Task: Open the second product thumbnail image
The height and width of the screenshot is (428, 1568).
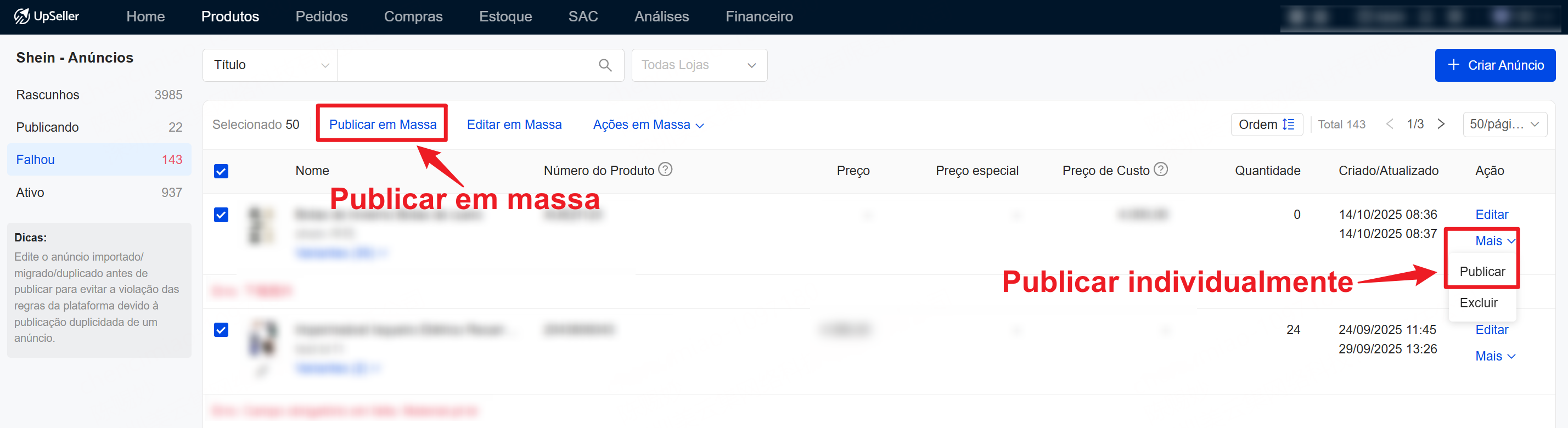Action: (x=263, y=339)
